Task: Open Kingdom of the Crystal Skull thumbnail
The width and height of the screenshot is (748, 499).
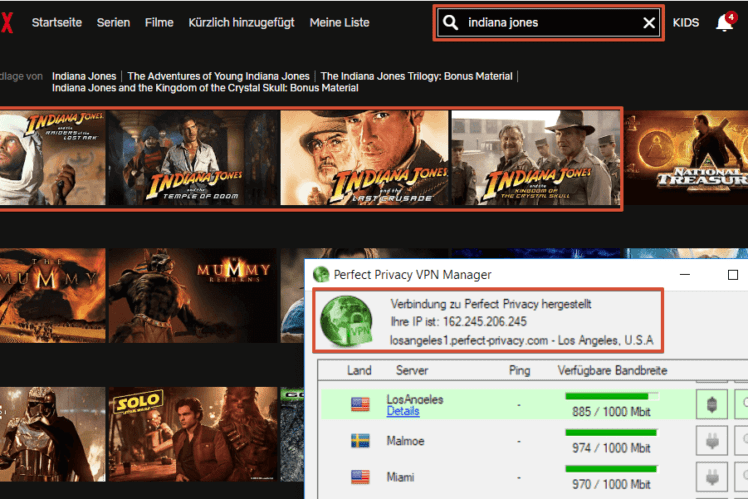Action: (535, 158)
